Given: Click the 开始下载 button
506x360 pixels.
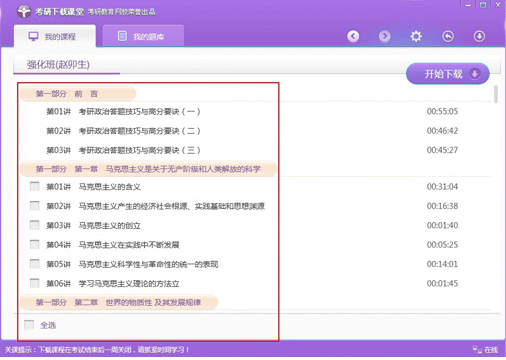Looking at the screenshot, I should 447,74.
